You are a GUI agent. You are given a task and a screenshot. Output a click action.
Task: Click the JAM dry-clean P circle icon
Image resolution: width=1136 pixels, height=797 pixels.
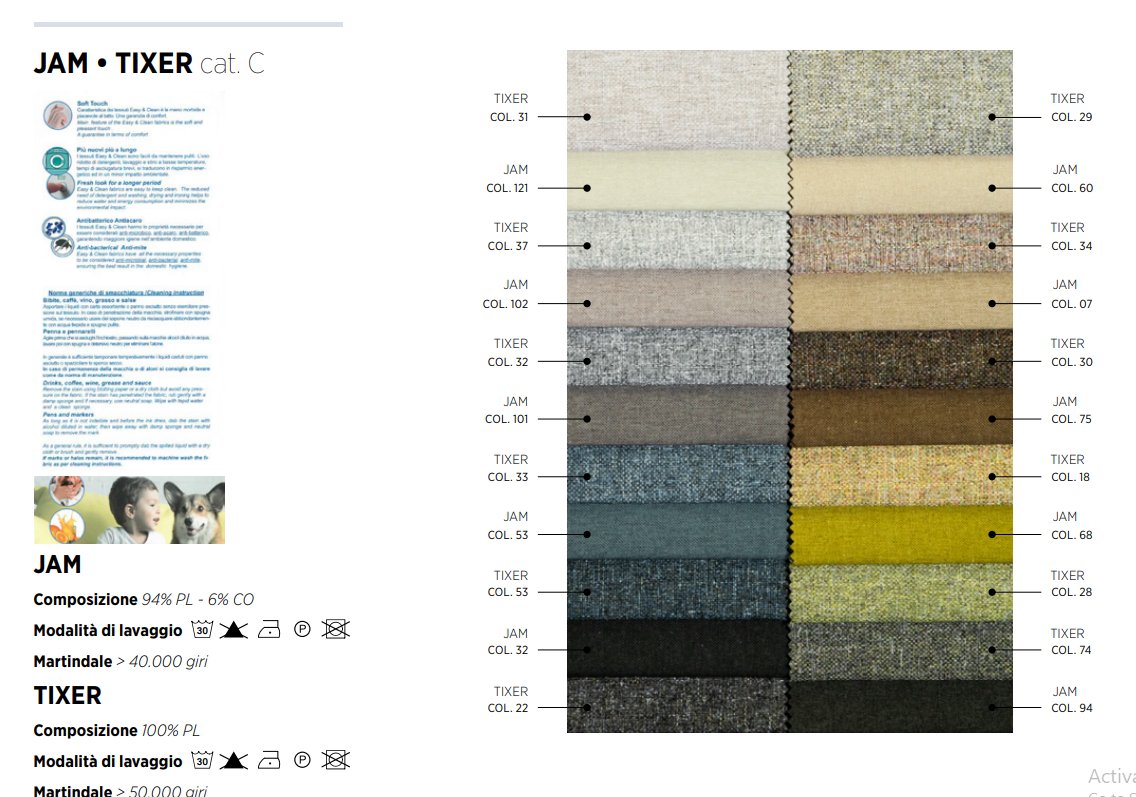click(x=302, y=630)
